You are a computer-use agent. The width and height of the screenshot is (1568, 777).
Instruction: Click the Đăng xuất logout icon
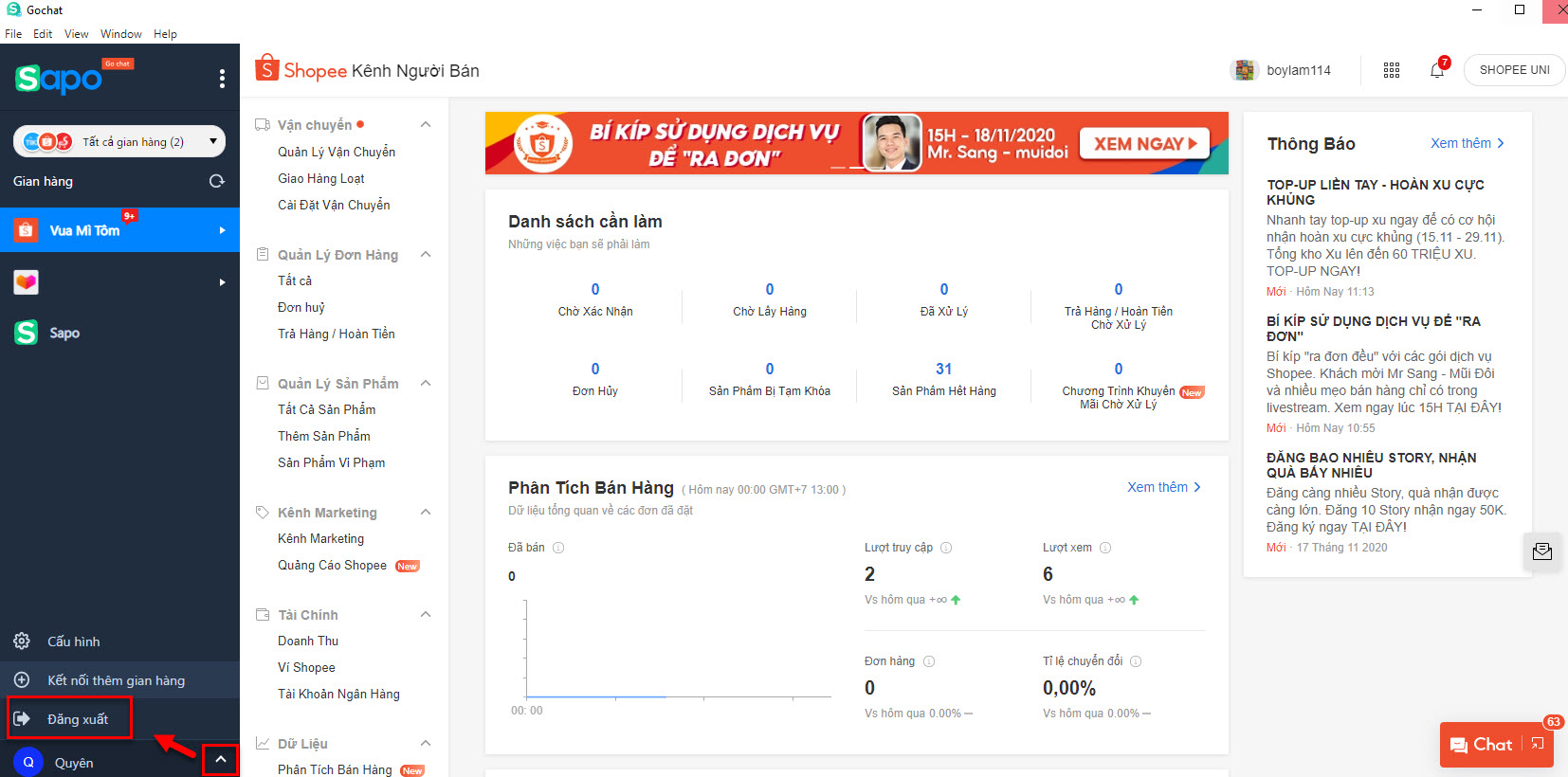tap(22, 719)
